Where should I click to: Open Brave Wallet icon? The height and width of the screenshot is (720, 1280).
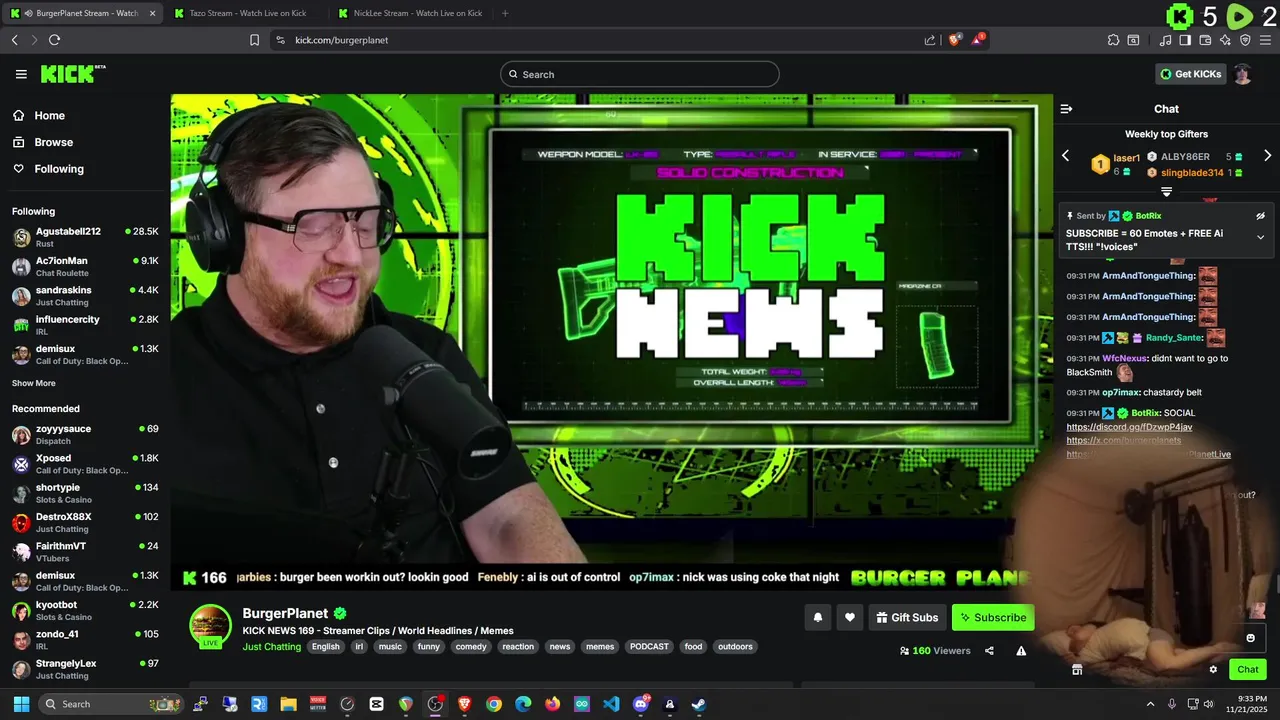tap(1205, 40)
